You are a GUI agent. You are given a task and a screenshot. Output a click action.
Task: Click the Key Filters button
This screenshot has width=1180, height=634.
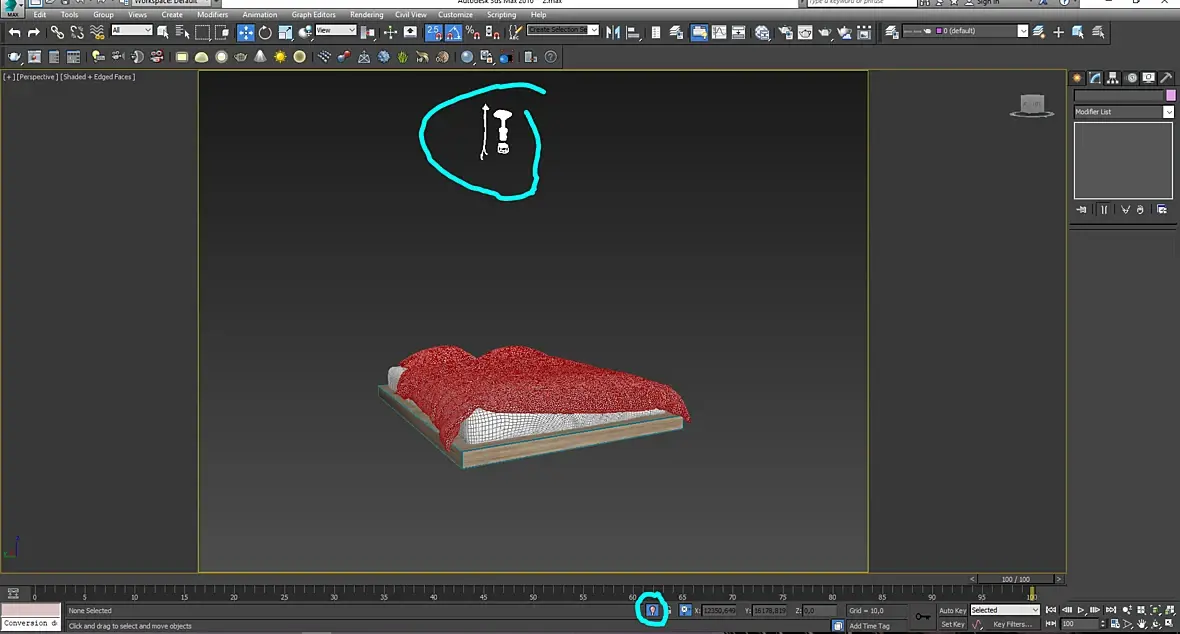pos(1012,624)
